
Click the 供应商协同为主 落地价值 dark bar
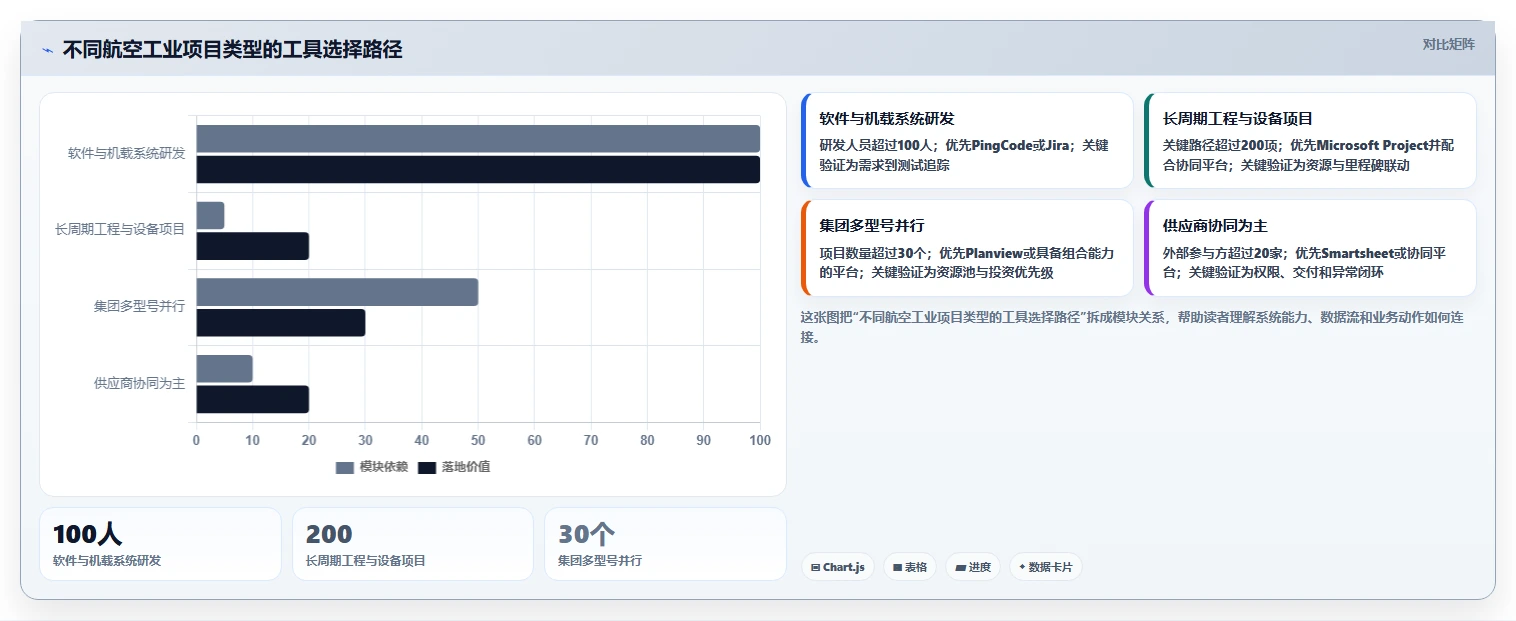252,399
